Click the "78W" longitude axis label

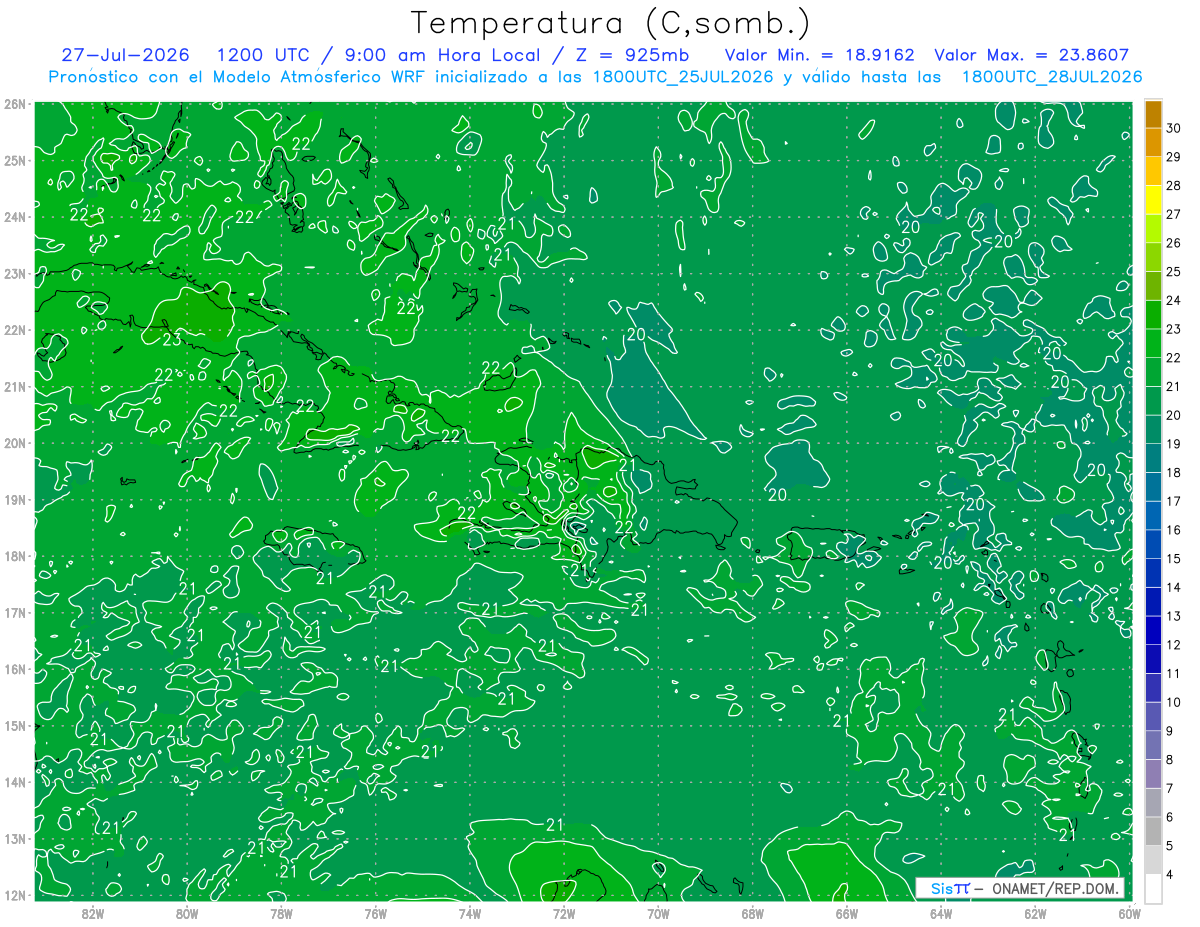click(x=281, y=912)
